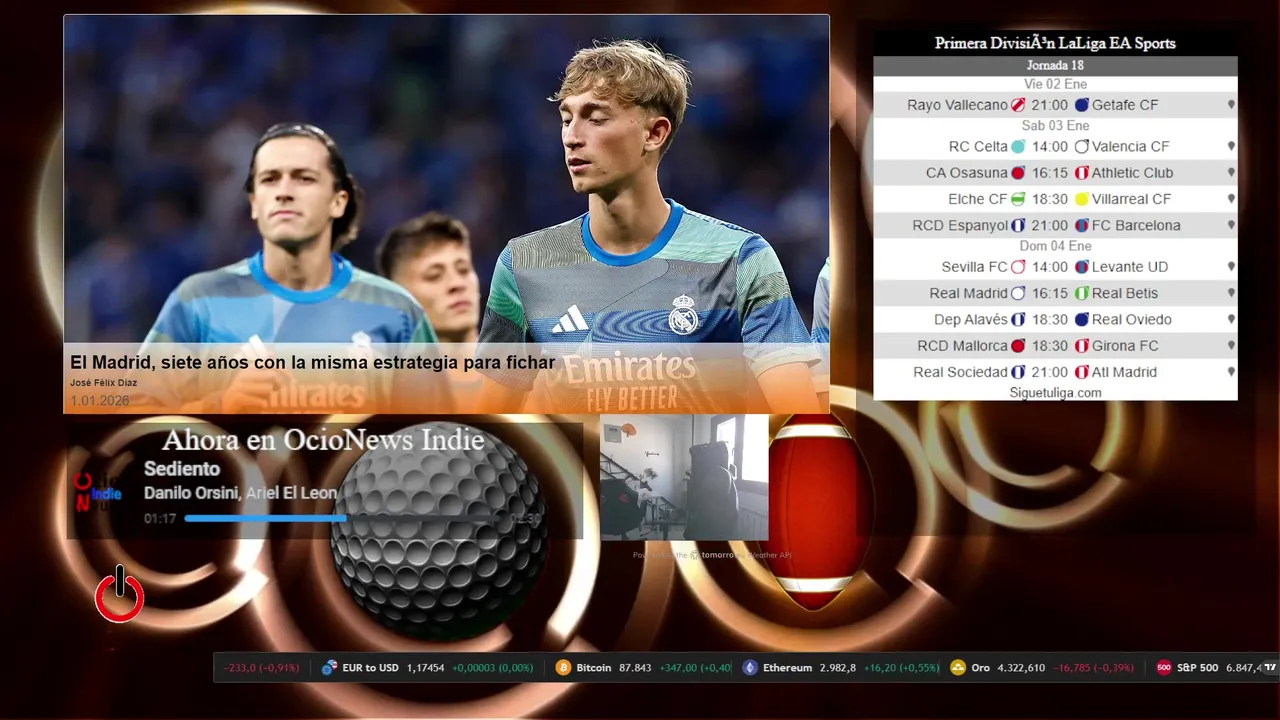Open the Real Madrid players news photo
The height and width of the screenshot is (720, 1280).
point(446,214)
